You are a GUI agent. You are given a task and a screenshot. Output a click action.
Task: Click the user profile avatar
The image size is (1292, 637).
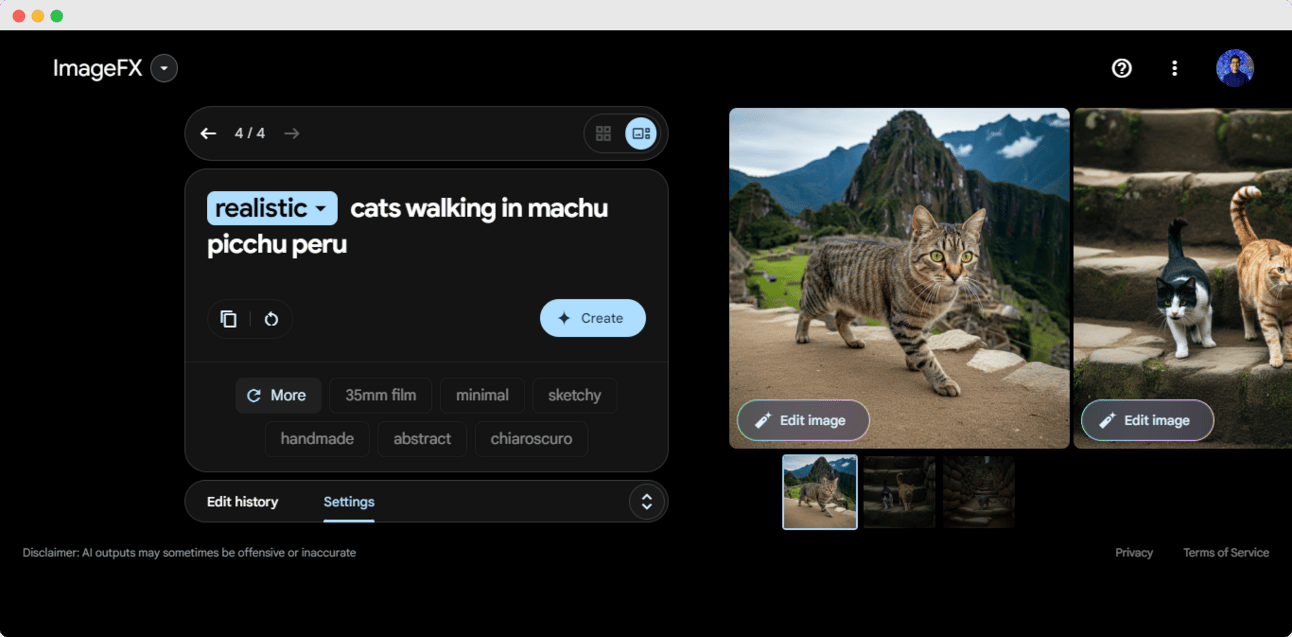pos(1235,68)
